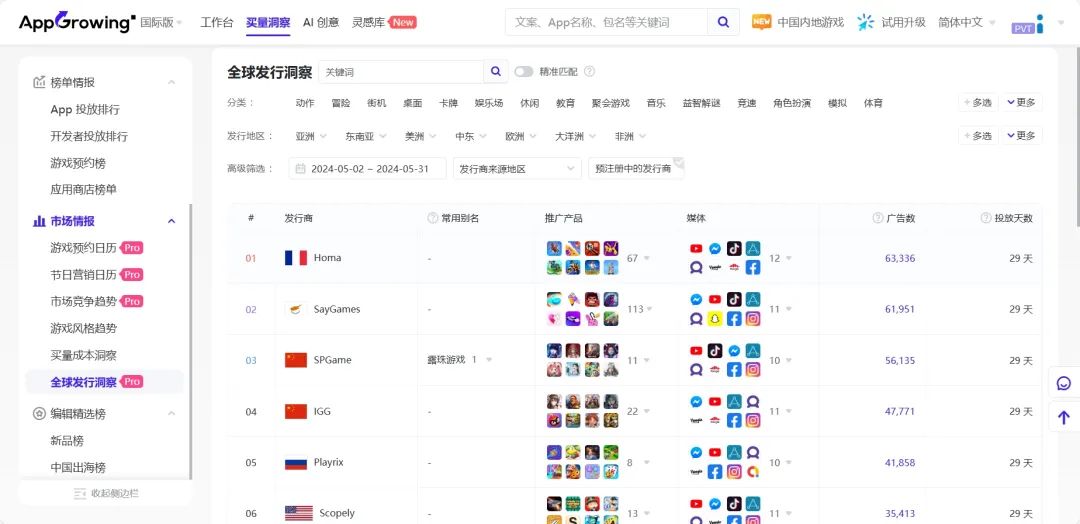Click the page vertical scrollbar
1080x524 pixels.
tap(1077, 138)
